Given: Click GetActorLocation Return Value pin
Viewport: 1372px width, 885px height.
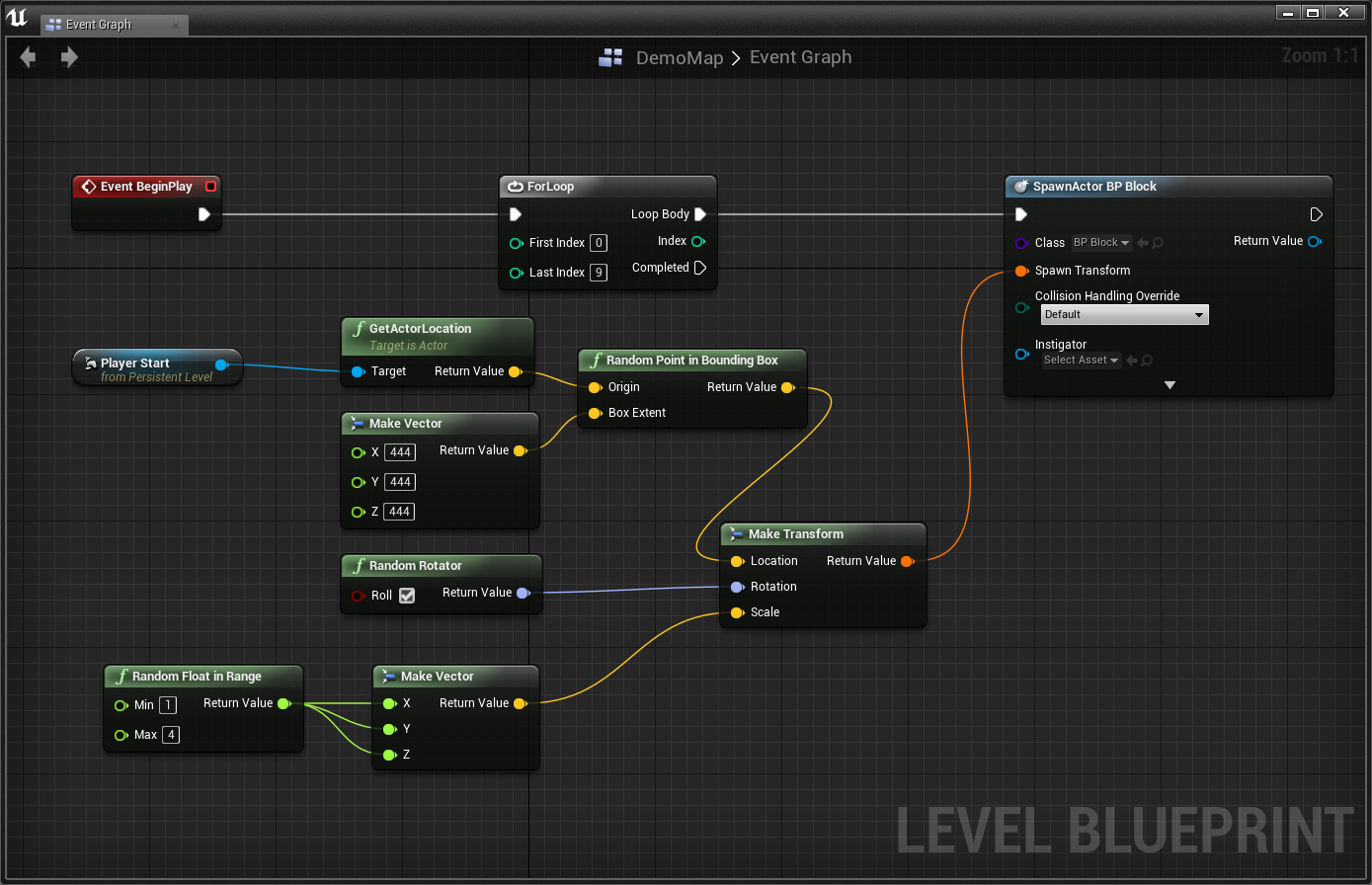Looking at the screenshot, I should [515, 371].
